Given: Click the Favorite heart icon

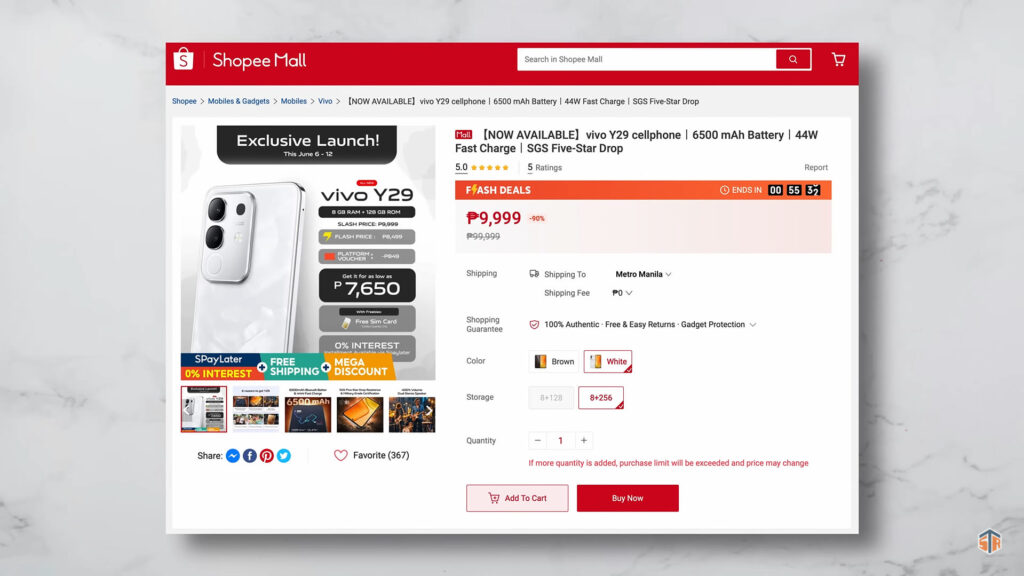Looking at the screenshot, I should point(341,455).
